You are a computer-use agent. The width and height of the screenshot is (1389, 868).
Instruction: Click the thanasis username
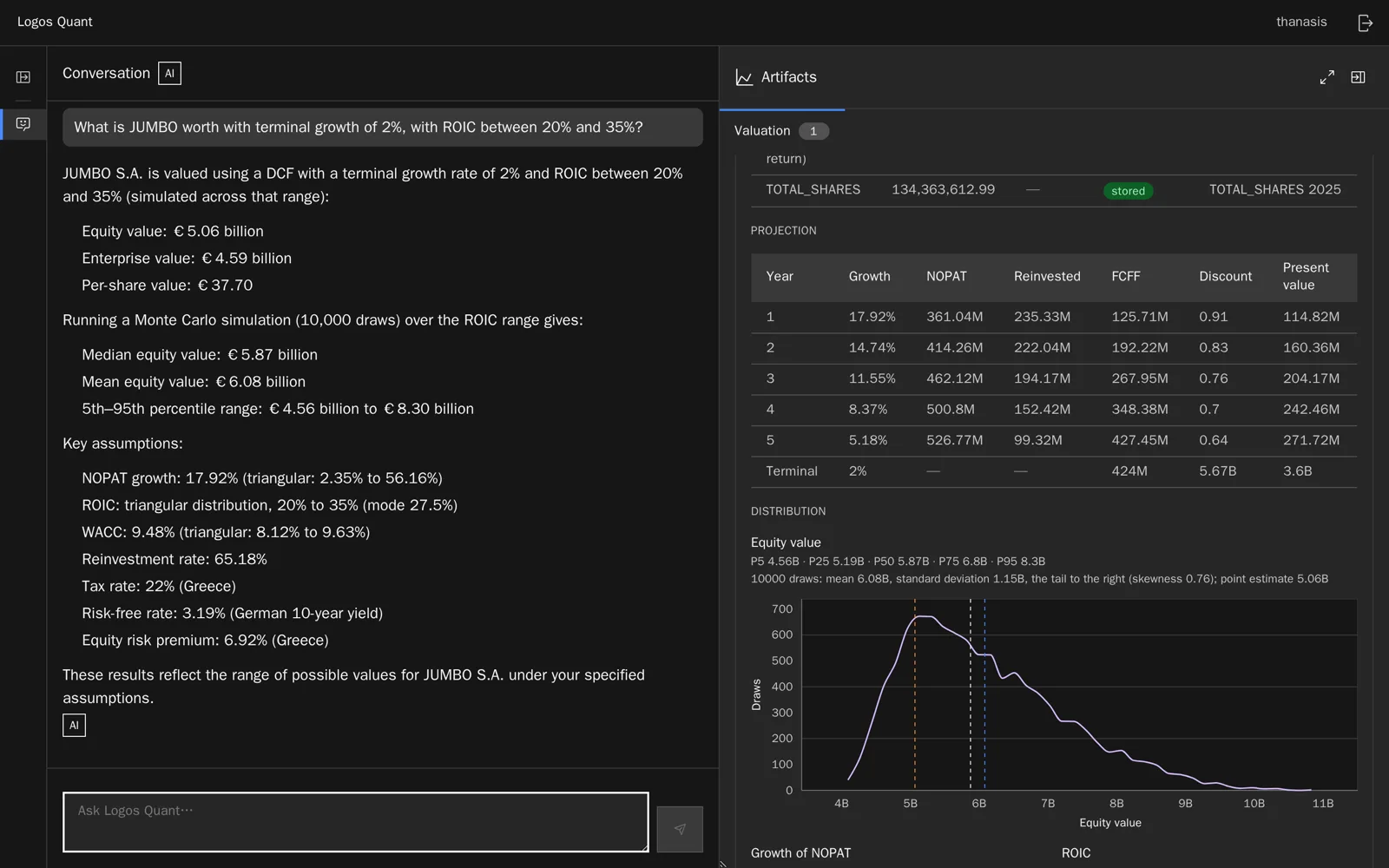[1301, 22]
